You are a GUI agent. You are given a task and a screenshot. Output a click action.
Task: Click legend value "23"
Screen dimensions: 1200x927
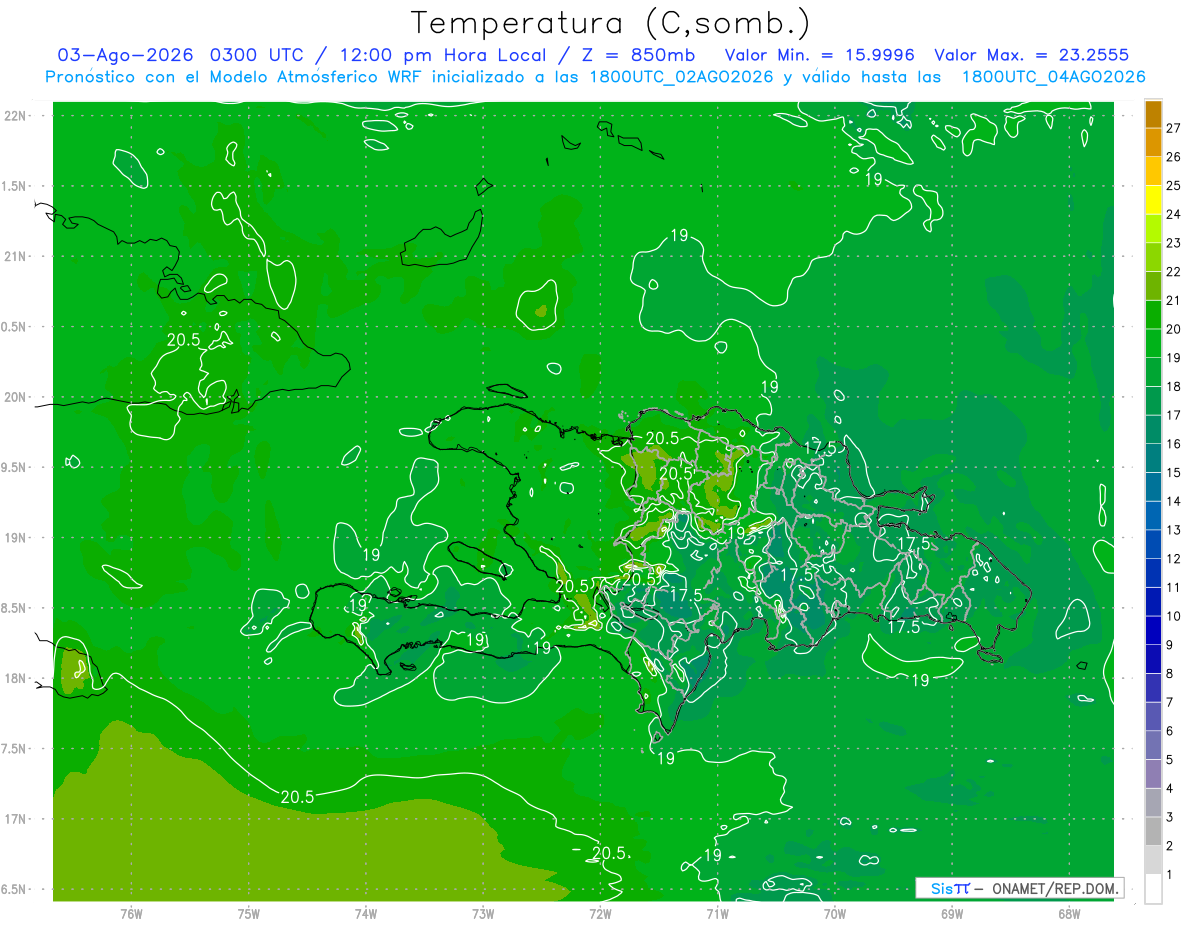click(1173, 243)
